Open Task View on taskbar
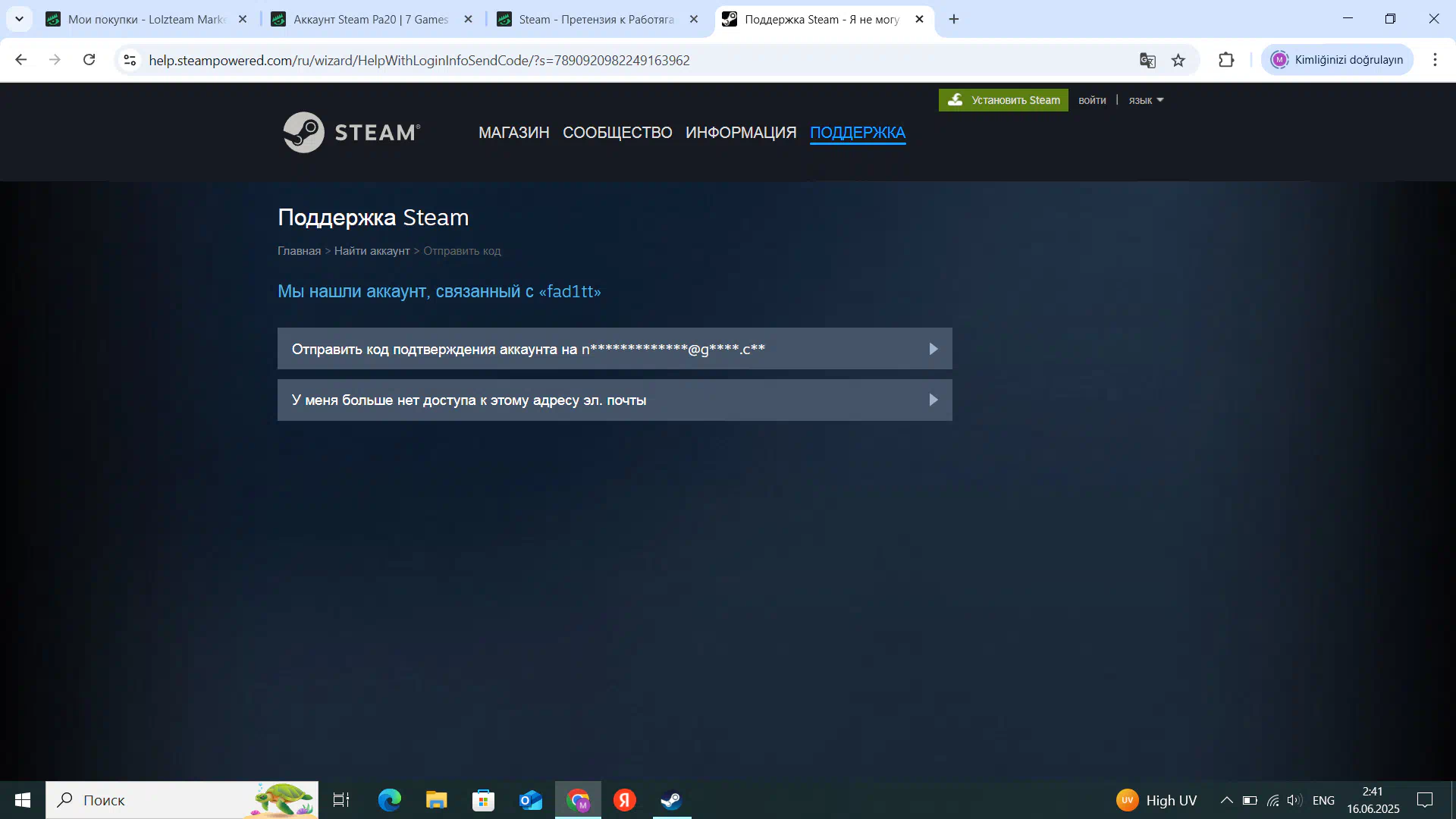Viewport: 1456px width, 819px height. [x=341, y=800]
